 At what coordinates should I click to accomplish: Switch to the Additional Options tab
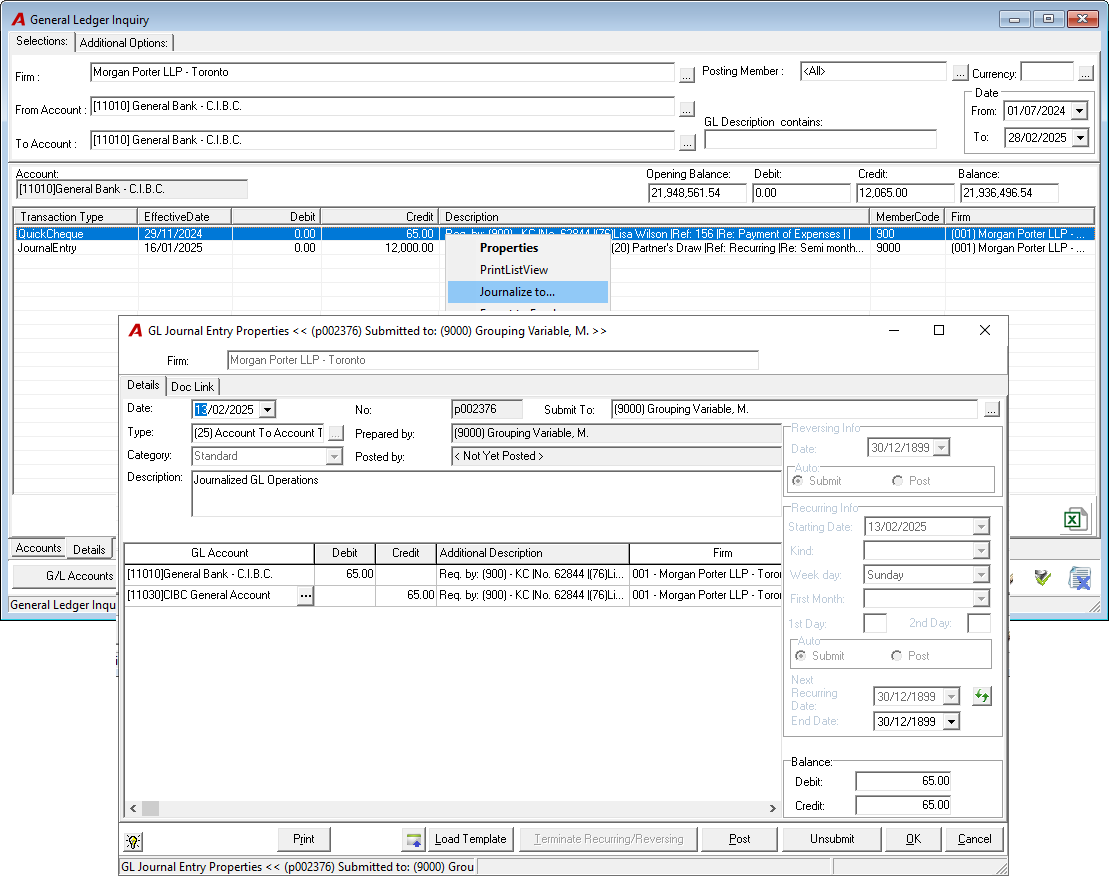click(124, 43)
